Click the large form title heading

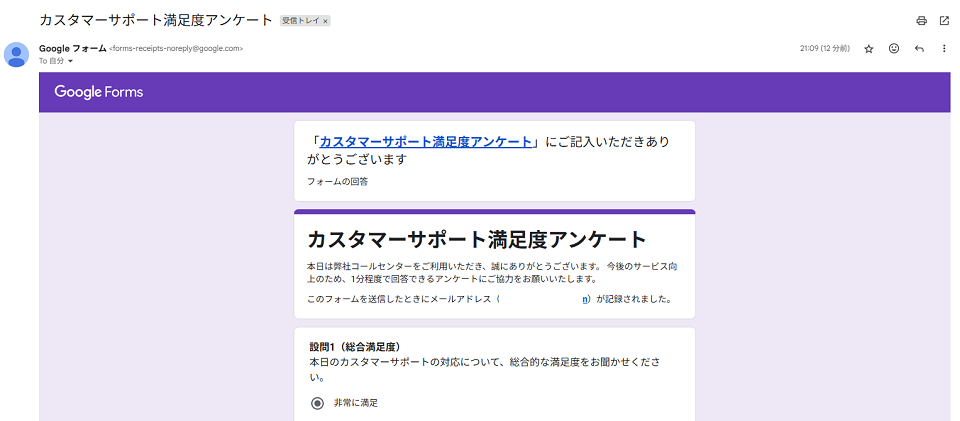tap(477, 240)
